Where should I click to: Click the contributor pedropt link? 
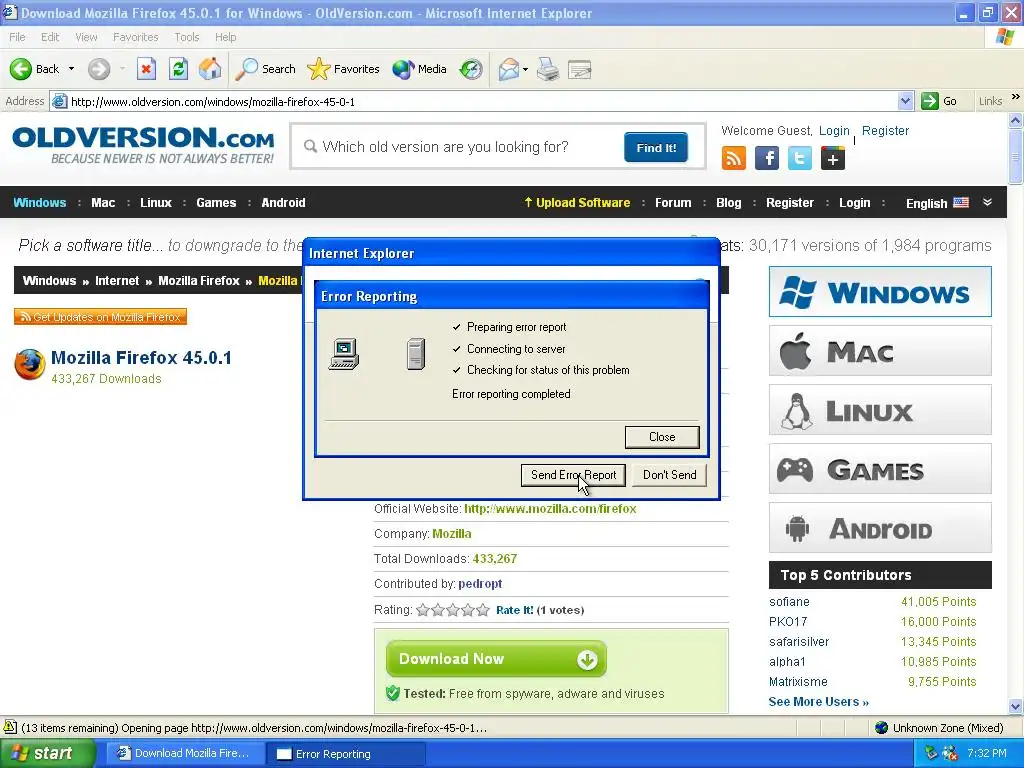tap(480, 584)
